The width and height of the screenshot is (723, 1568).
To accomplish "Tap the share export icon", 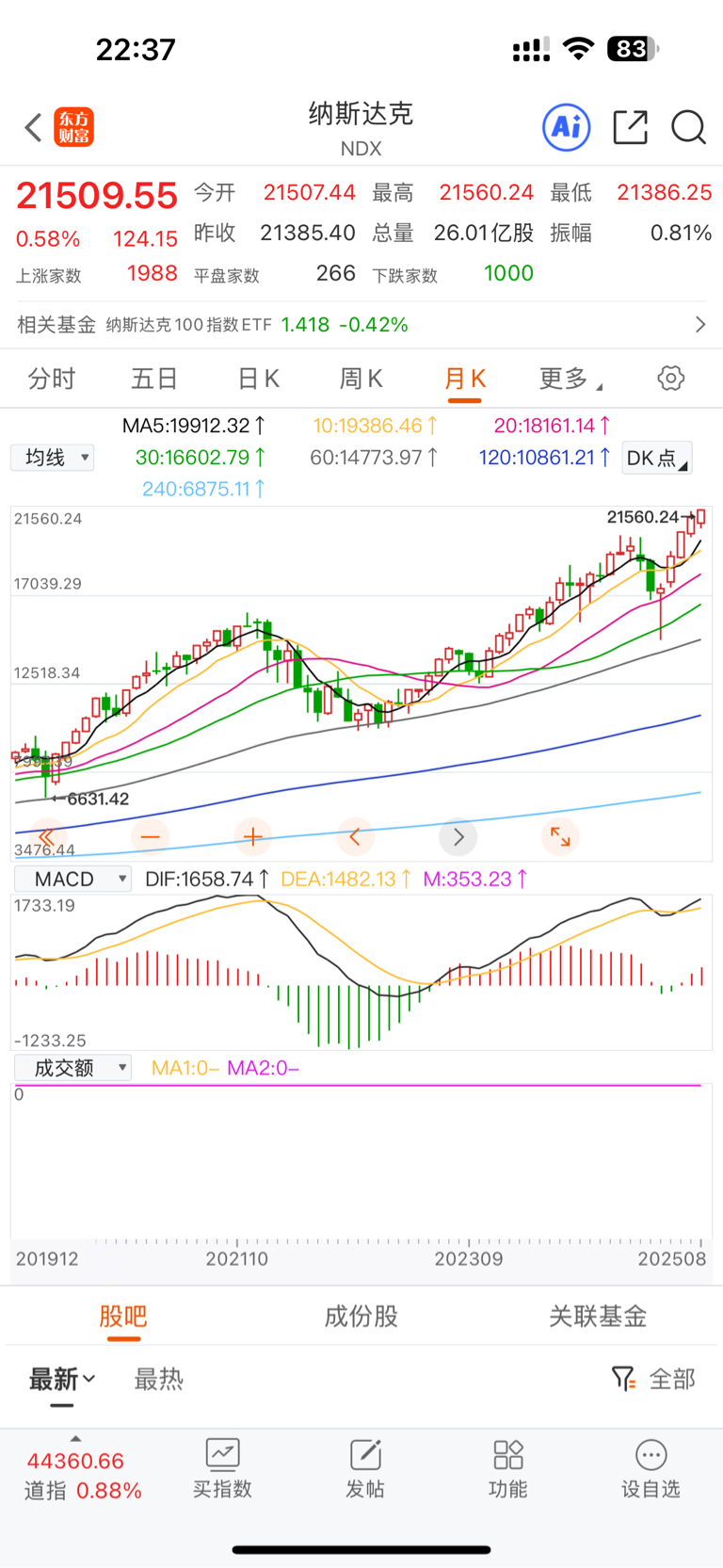I will (630, 127).
